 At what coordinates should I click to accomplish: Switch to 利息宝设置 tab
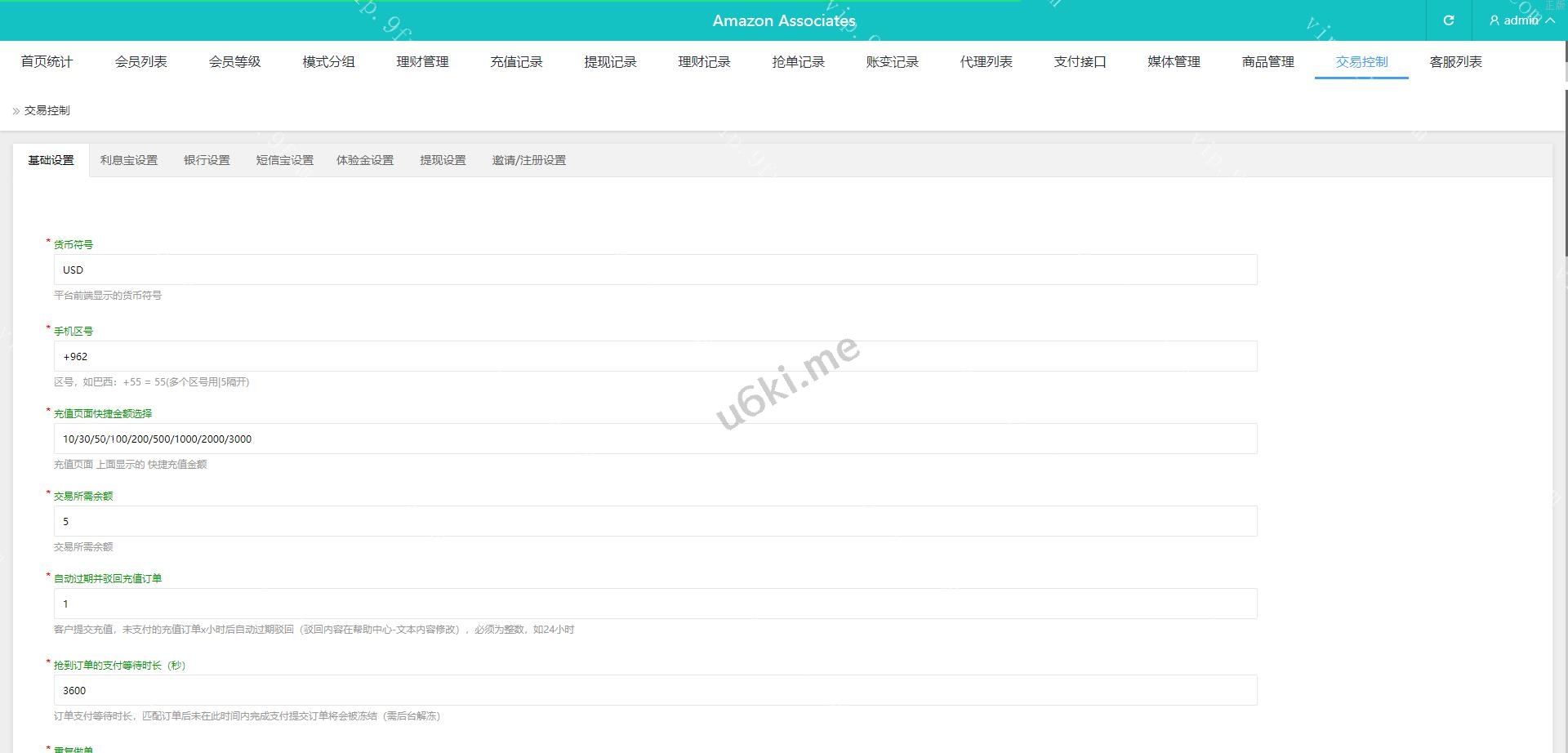[x=129, y=161]
